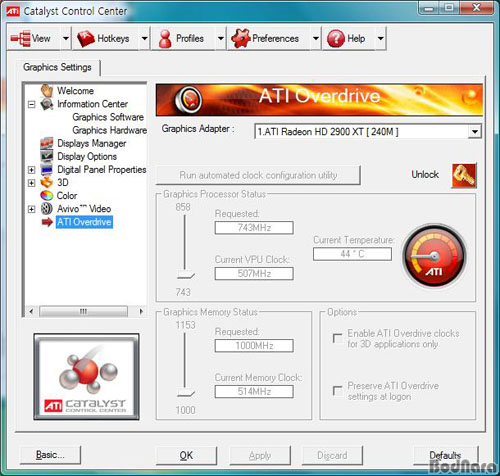Click the Current VPU Clock 507MHz field
The width and height of the screenshot is (500, 476).
[254, 274]
